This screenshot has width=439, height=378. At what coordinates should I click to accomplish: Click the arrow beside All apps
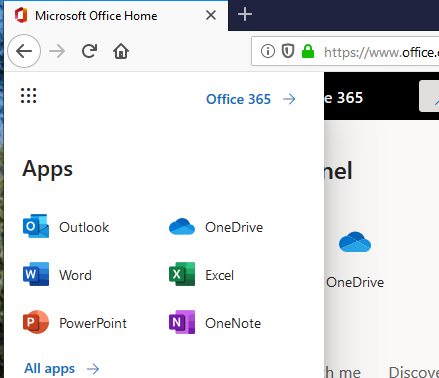(x=93, y=369)
